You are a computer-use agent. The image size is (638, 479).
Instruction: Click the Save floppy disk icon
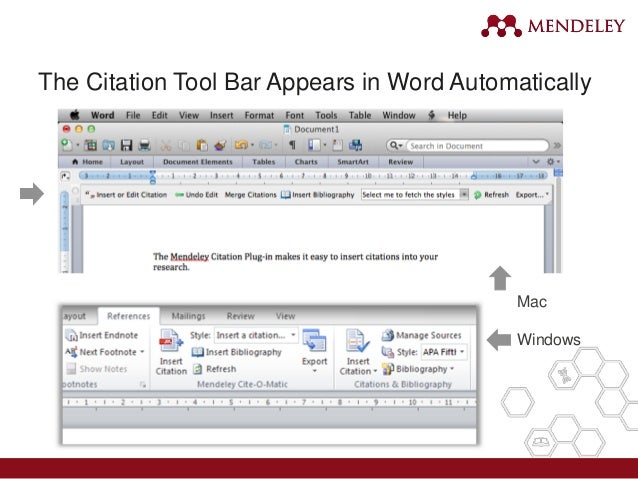(x=127, y=145)
